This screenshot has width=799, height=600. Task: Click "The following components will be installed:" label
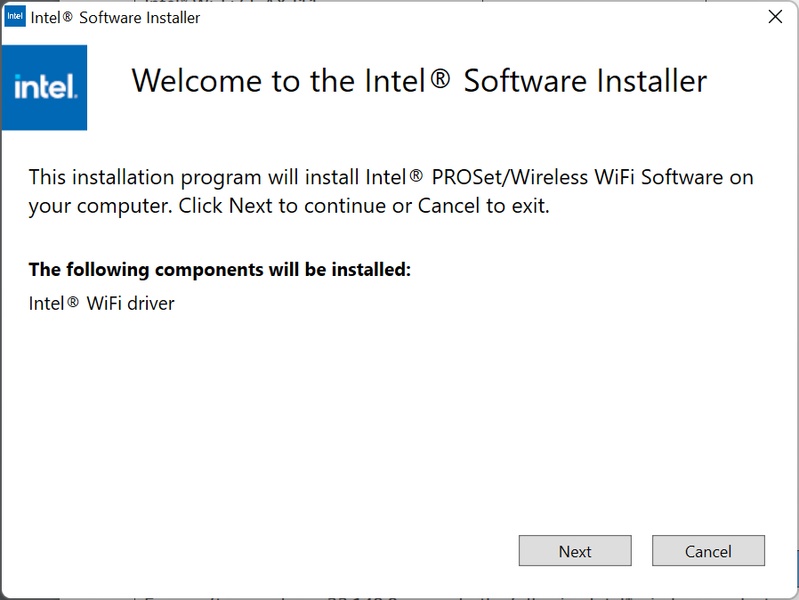point(220,269)
